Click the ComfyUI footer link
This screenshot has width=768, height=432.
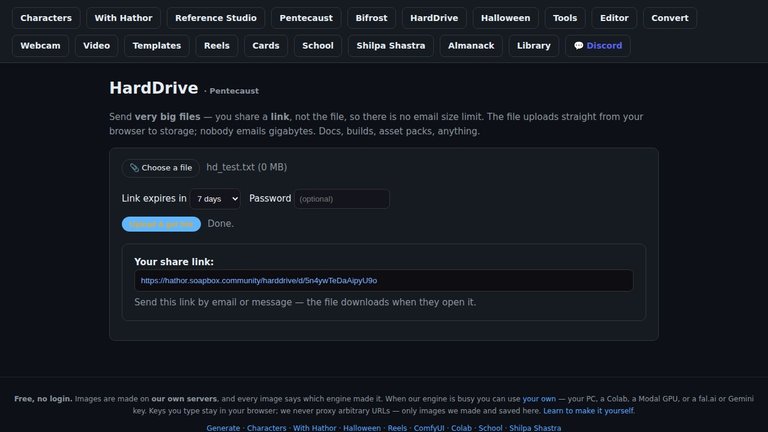click(x=429, y=428)
